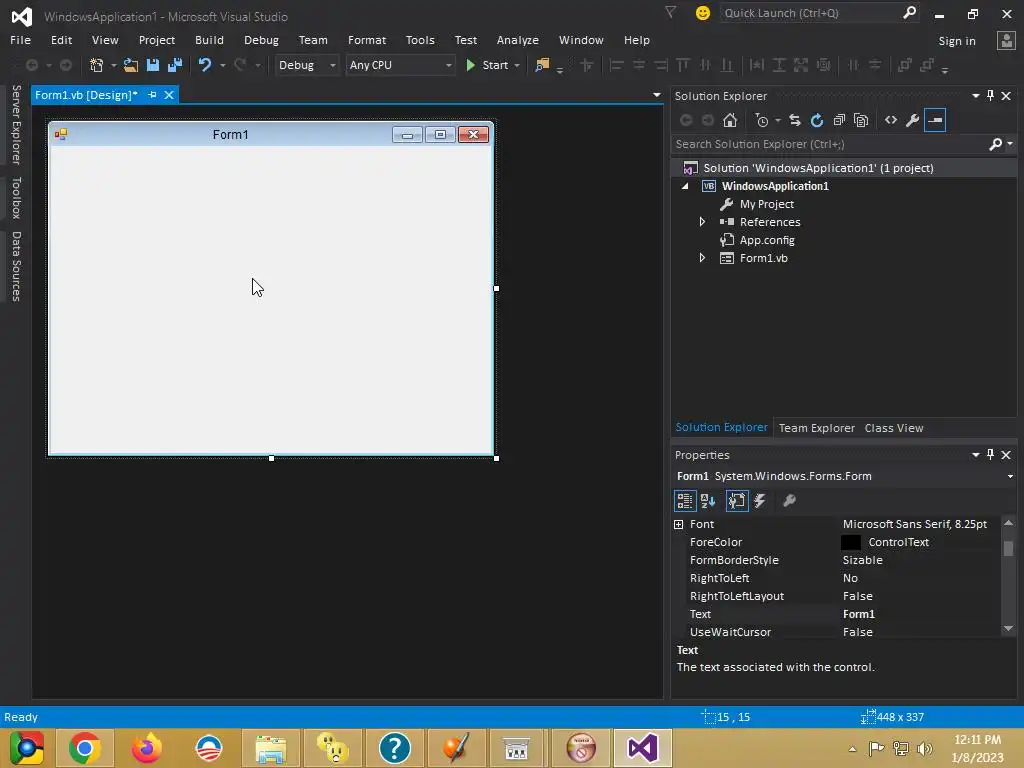The height and width of the screenshot is (768, 1024).
Task: Open the Format menu
Action: (366, 40)
